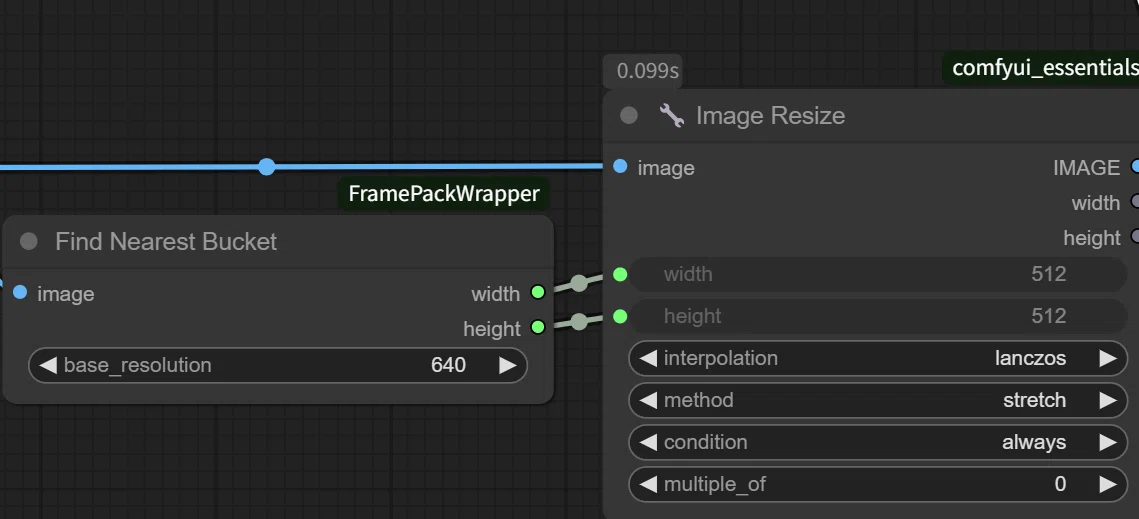
Task: Select previous interpolation option with left arrow
Action: click(648, 358)
